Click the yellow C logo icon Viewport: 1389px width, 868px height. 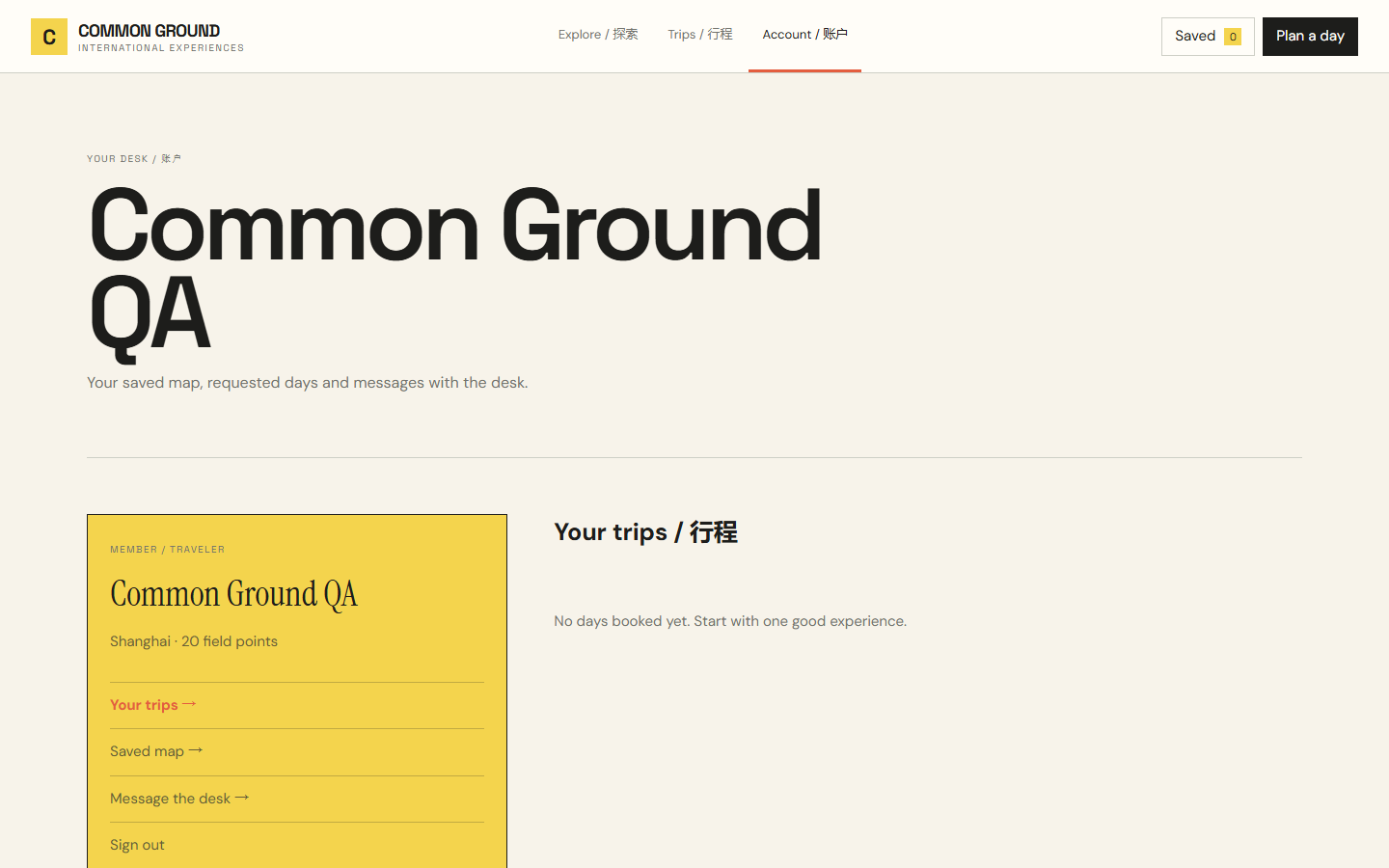[x=49, y=37]
